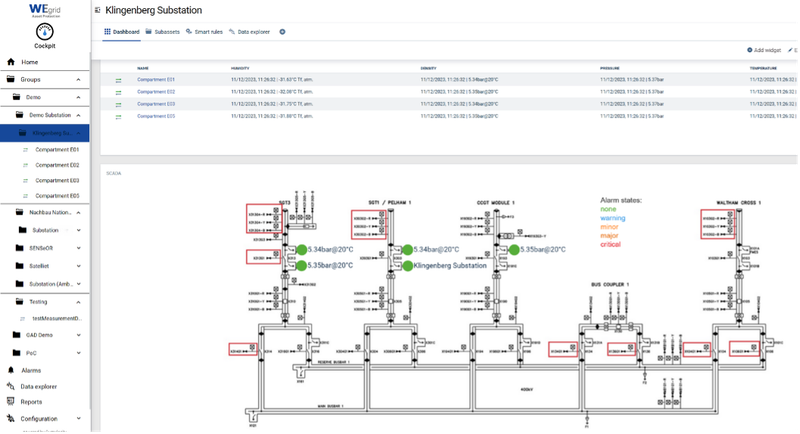Click the device icon in Compartment E03 row

[x=118, y=105]
